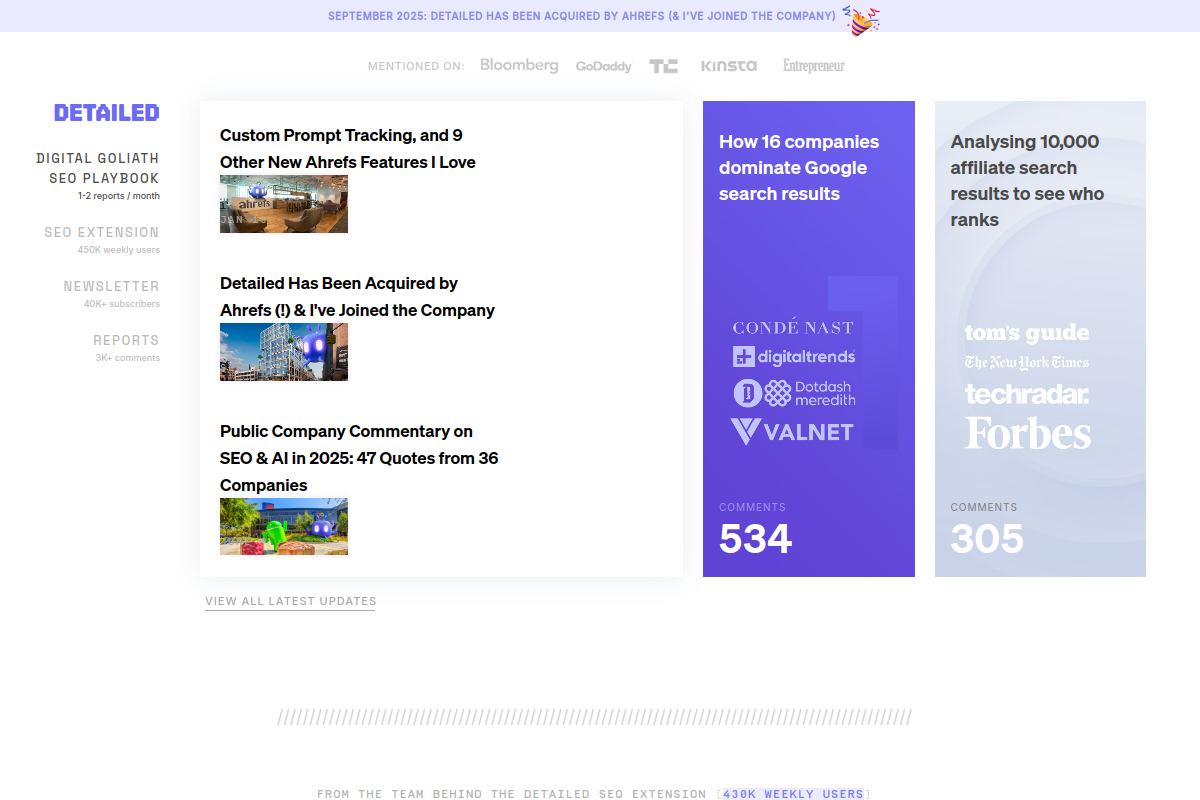Click the VALNET logo
This screenshot has height=800, width=1200.
[x=793, y=431]
